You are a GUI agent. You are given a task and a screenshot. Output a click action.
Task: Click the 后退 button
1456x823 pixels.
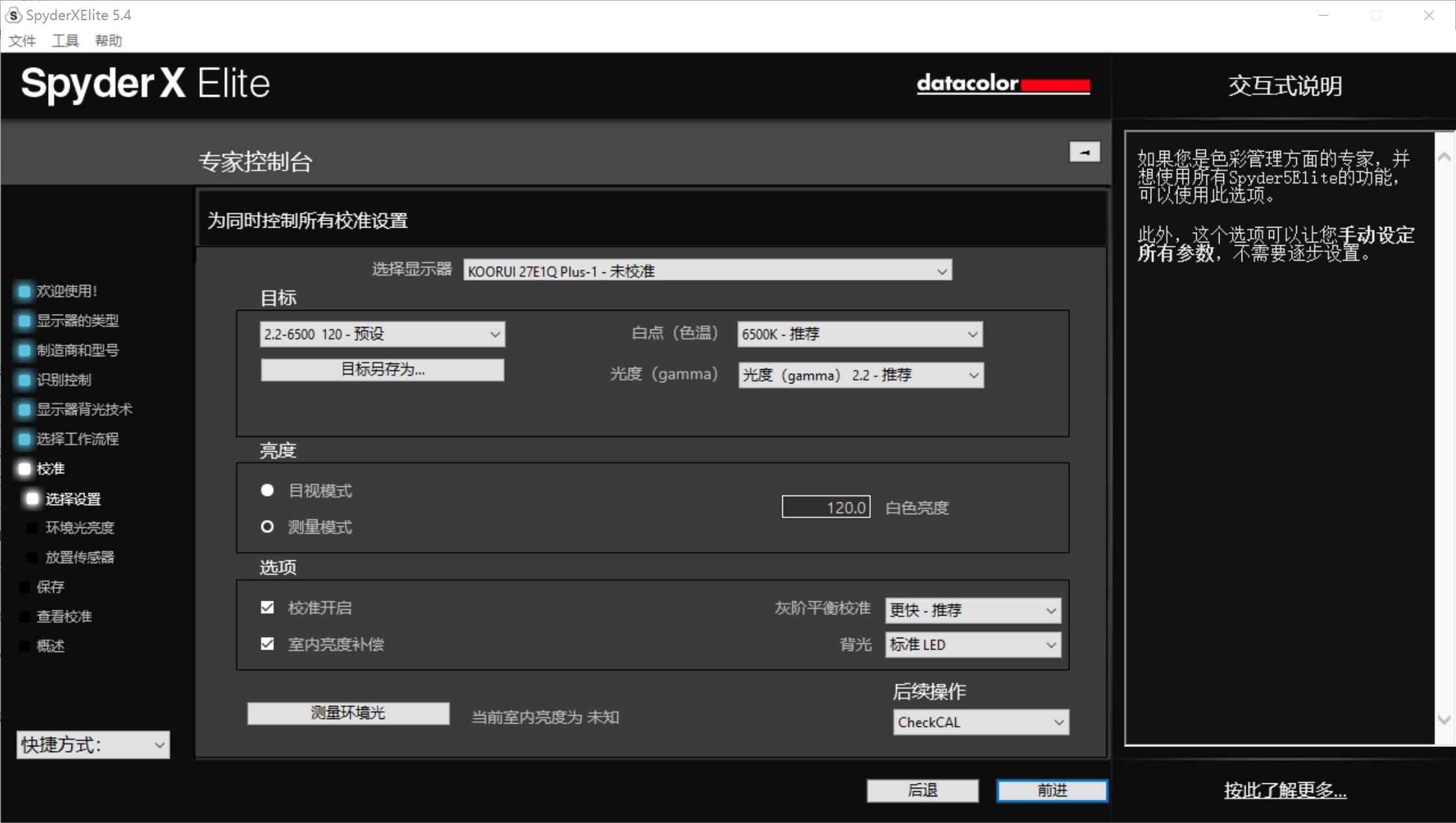click(x=923, y=790)
